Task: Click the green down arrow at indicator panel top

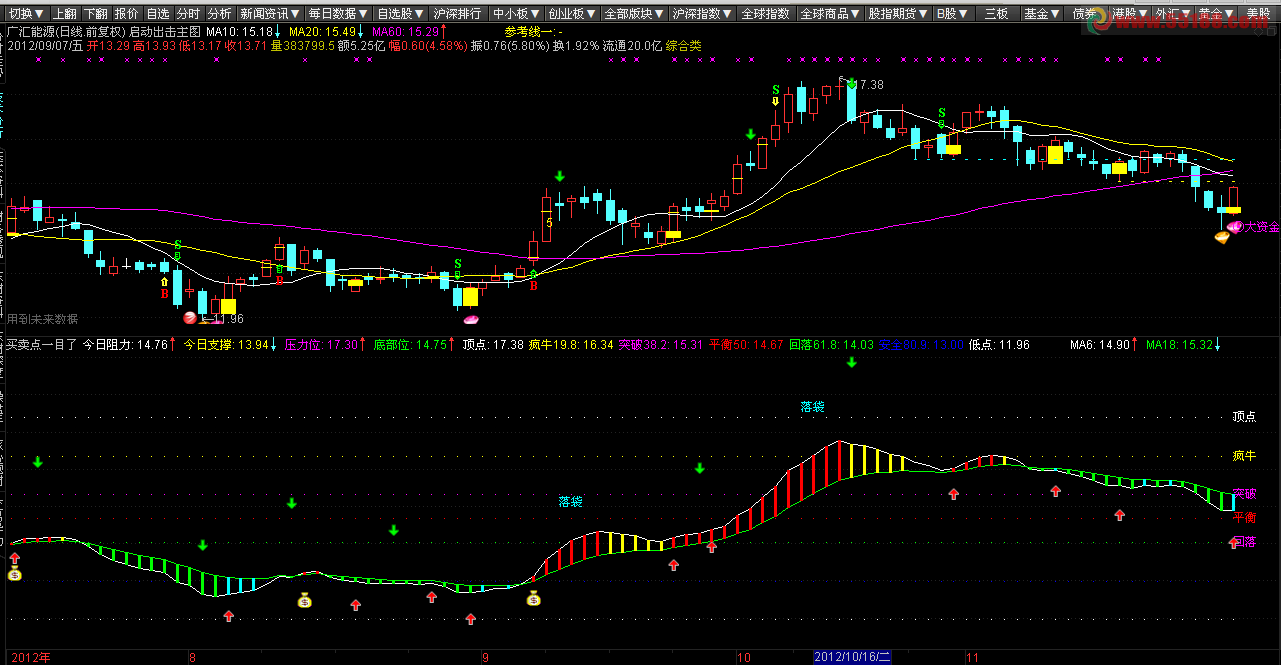Action: click(852, 362)
